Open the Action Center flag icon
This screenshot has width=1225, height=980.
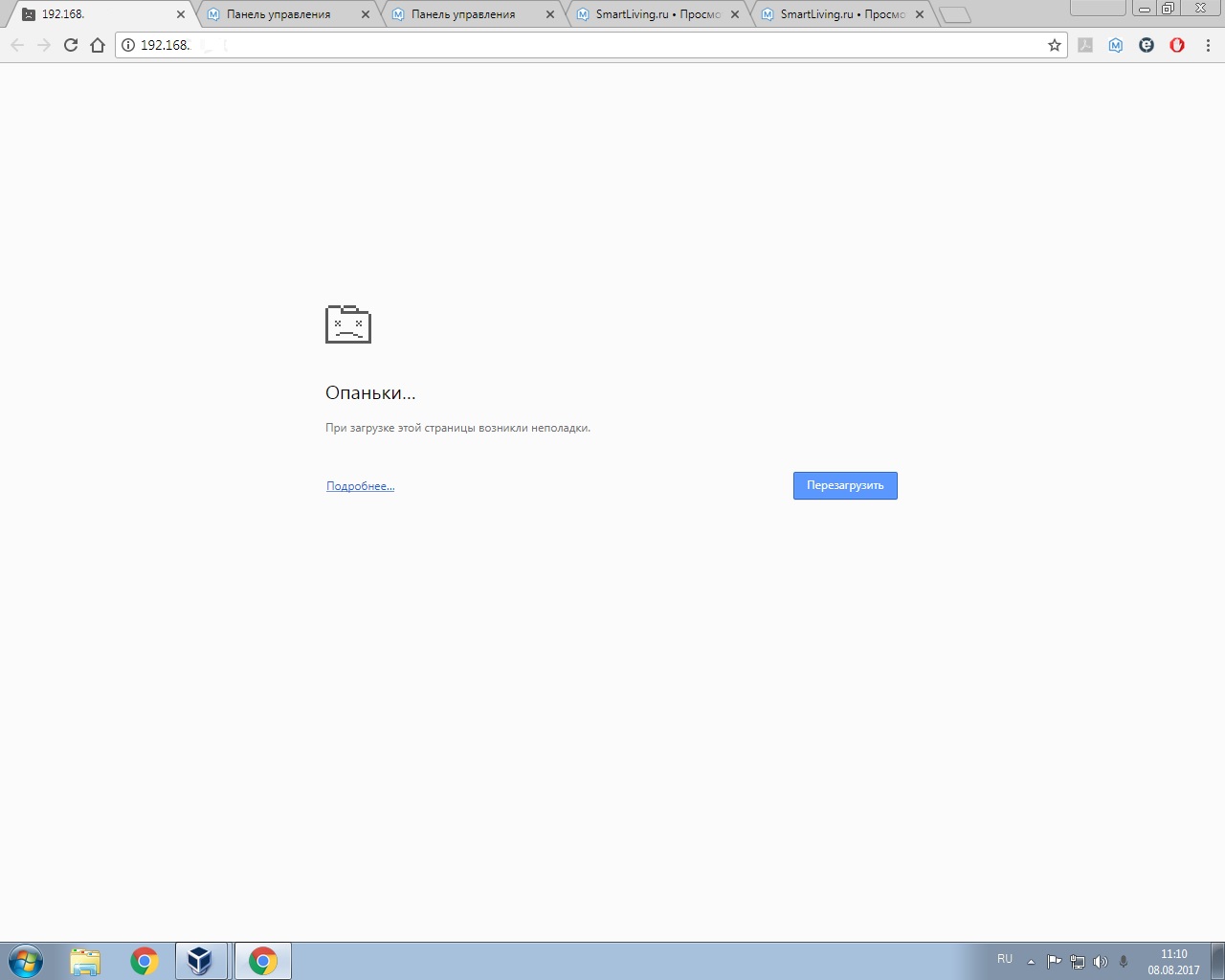click(1054, 962)
